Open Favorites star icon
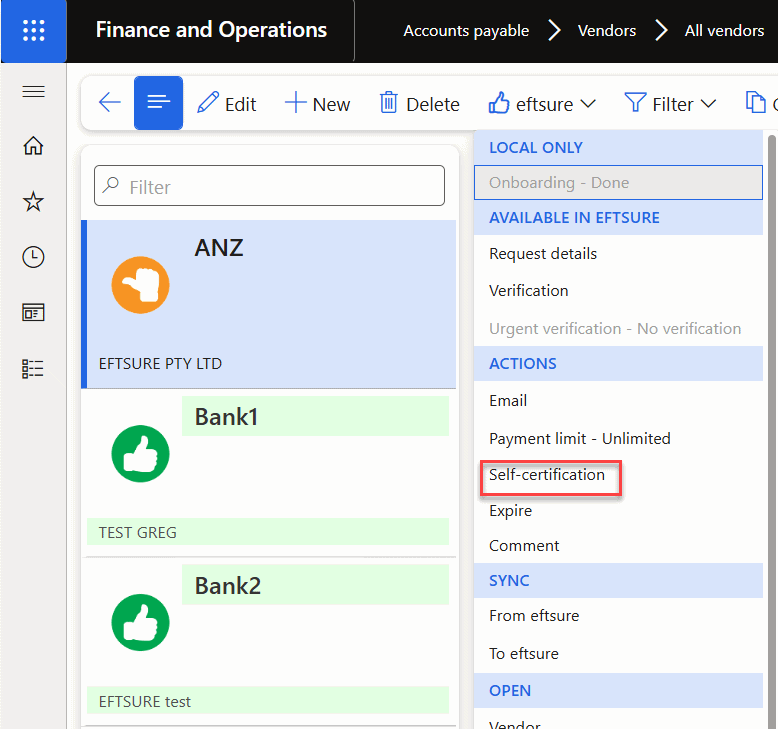This screenshot has height=729, width=778. (x=33, y=201)
